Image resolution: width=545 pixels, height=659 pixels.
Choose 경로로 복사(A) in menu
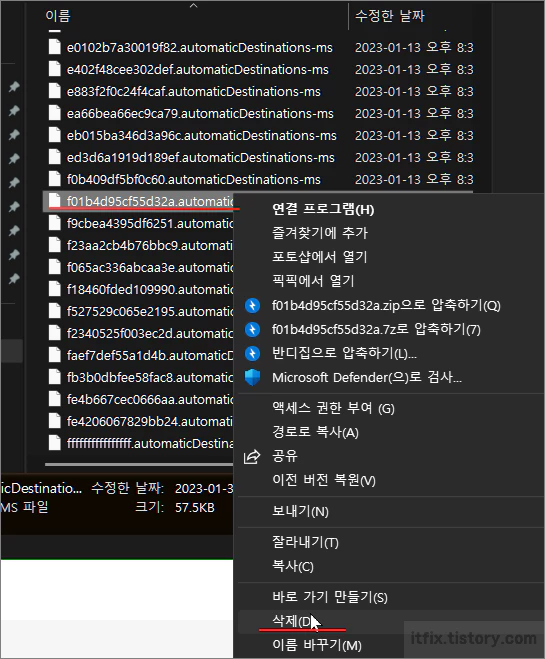pos(315,432)
